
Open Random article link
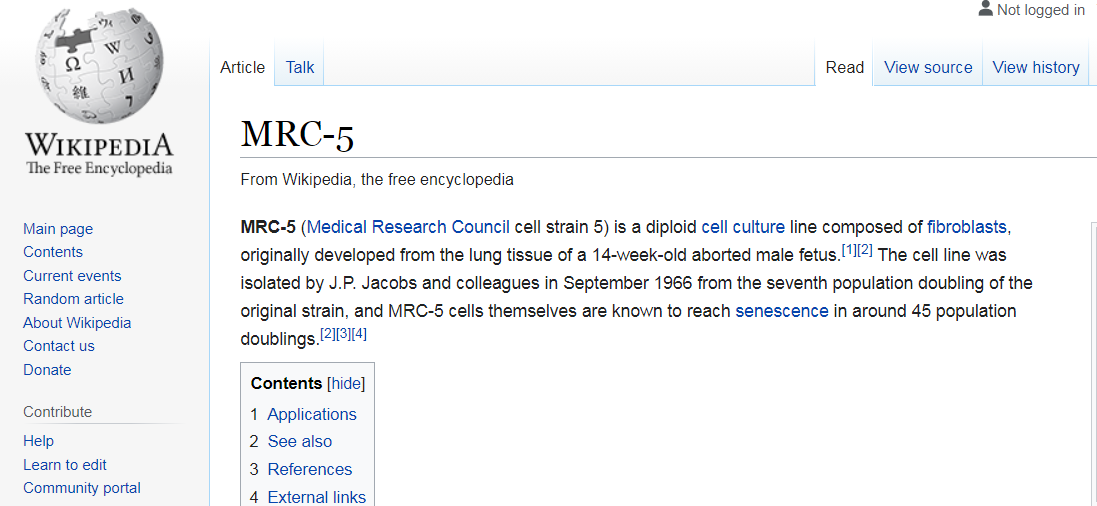pos(73,299)
